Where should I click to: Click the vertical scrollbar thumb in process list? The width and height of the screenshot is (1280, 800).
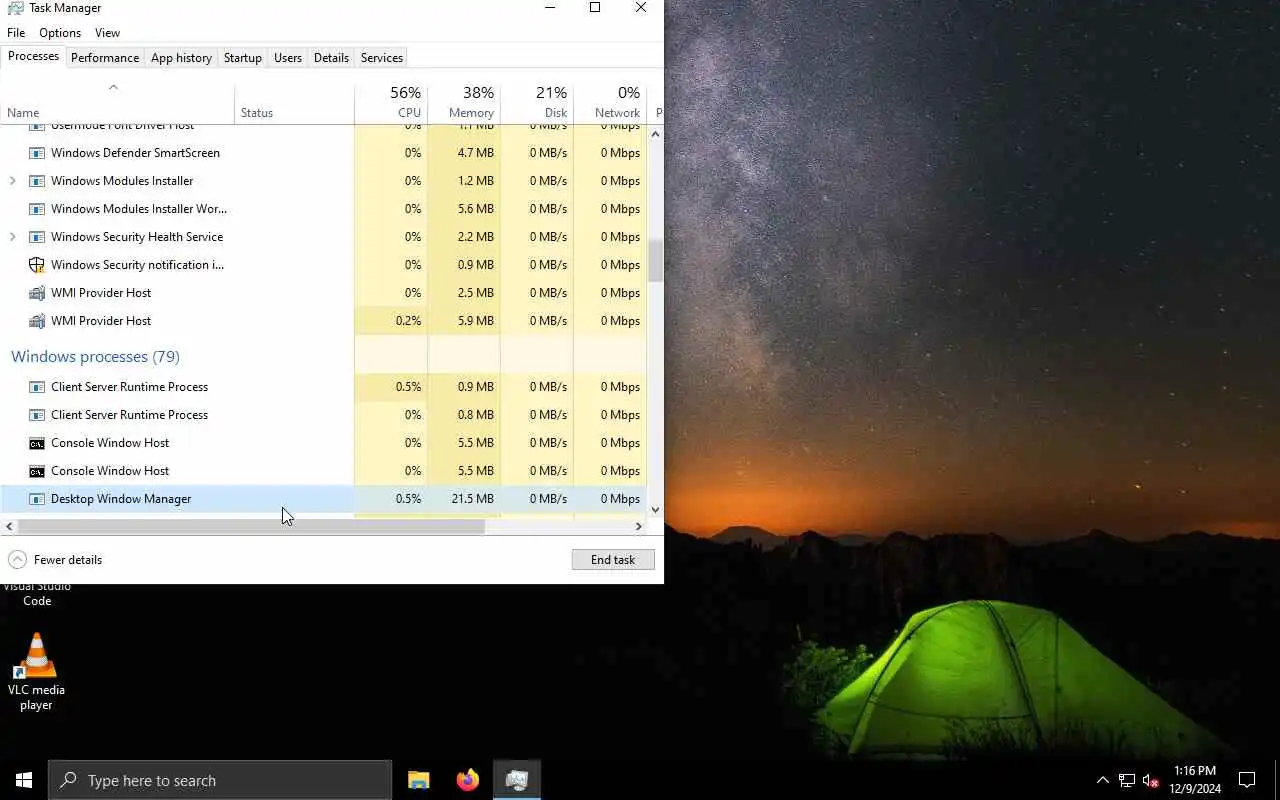point(656,261)
